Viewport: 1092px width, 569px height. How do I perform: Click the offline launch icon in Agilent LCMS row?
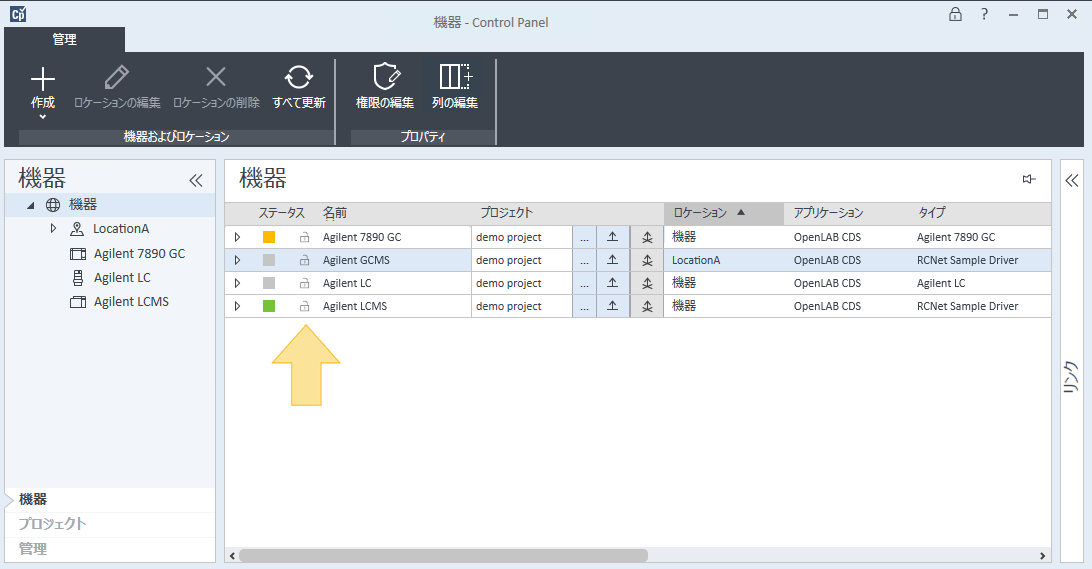tap(647, 306)
